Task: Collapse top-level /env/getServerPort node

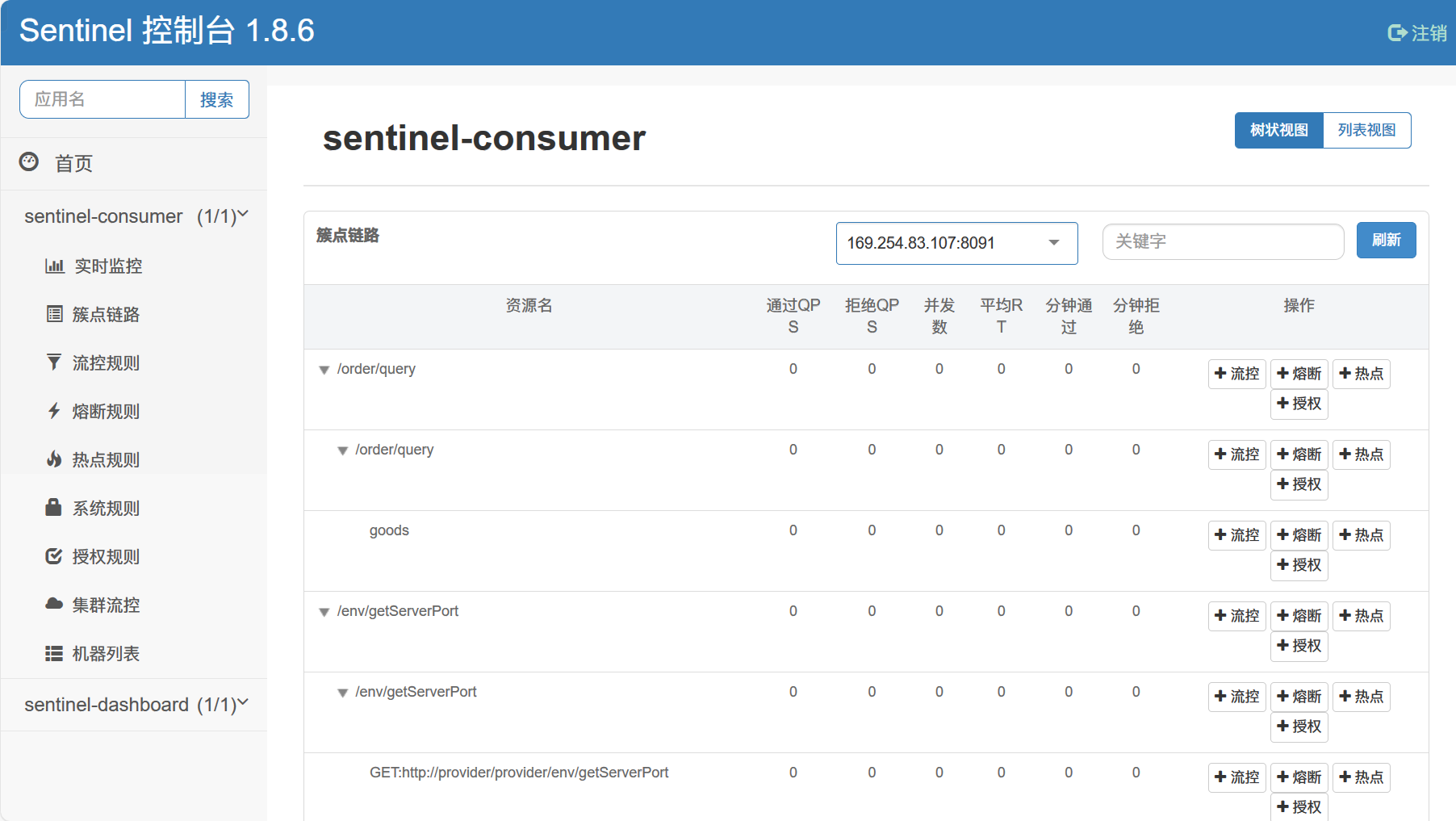Action: [324, 612]
